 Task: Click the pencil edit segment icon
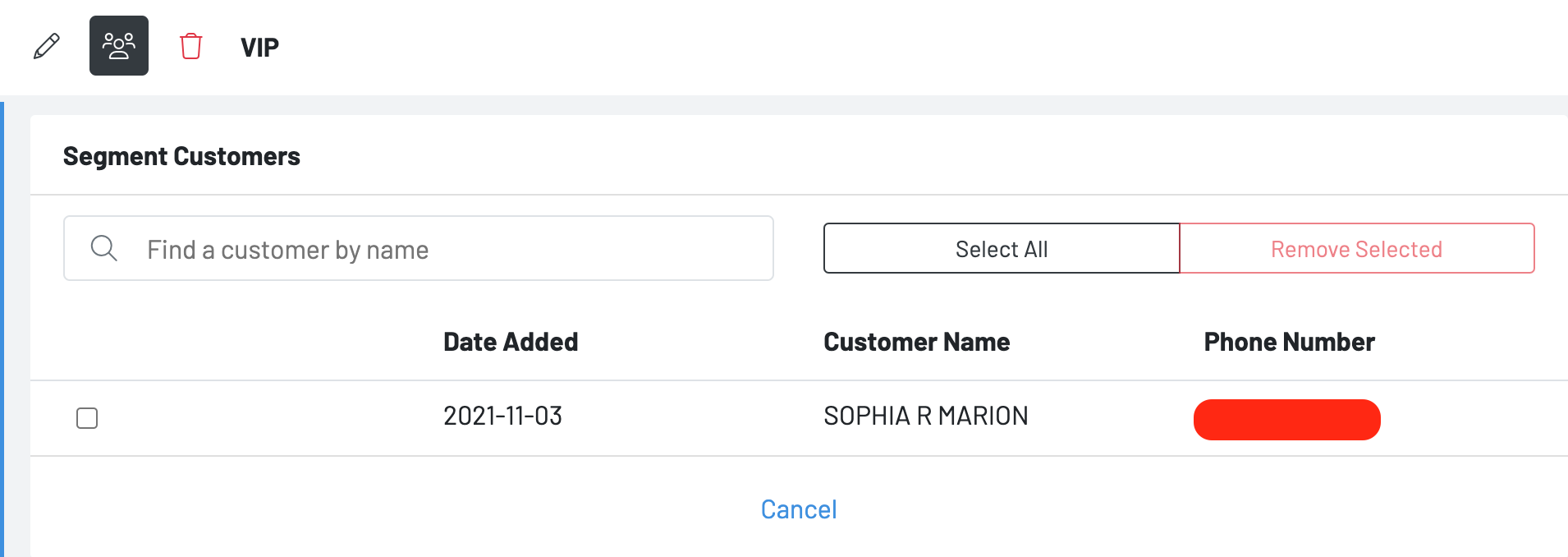tap(47, 46)
